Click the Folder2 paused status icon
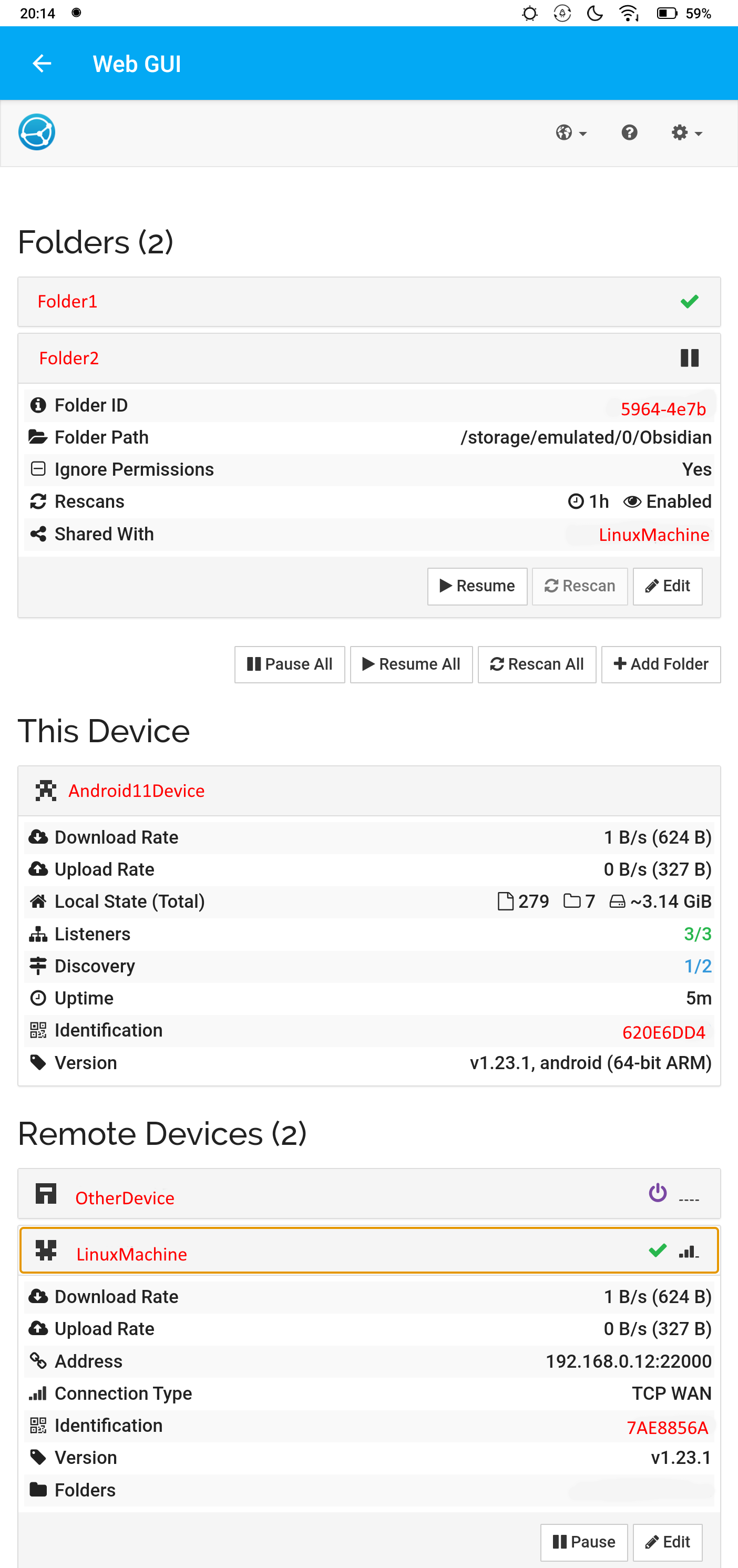738x1568 pixels. click(689, 358)
